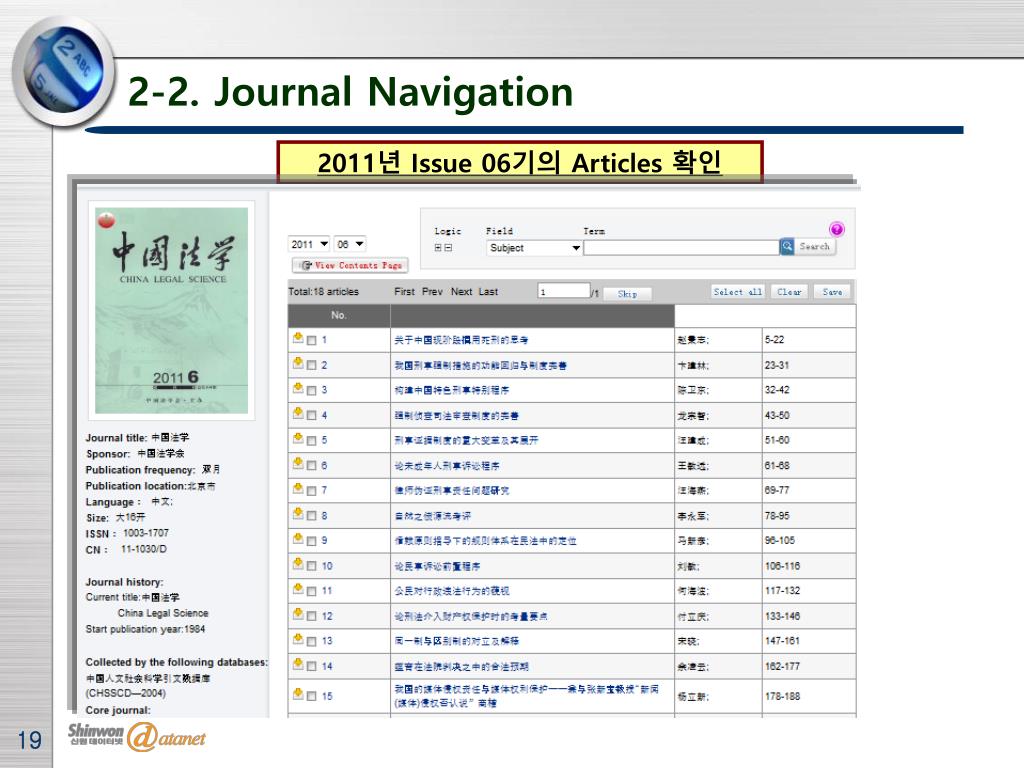Open the 06 issue dropdown

point(350,244)
